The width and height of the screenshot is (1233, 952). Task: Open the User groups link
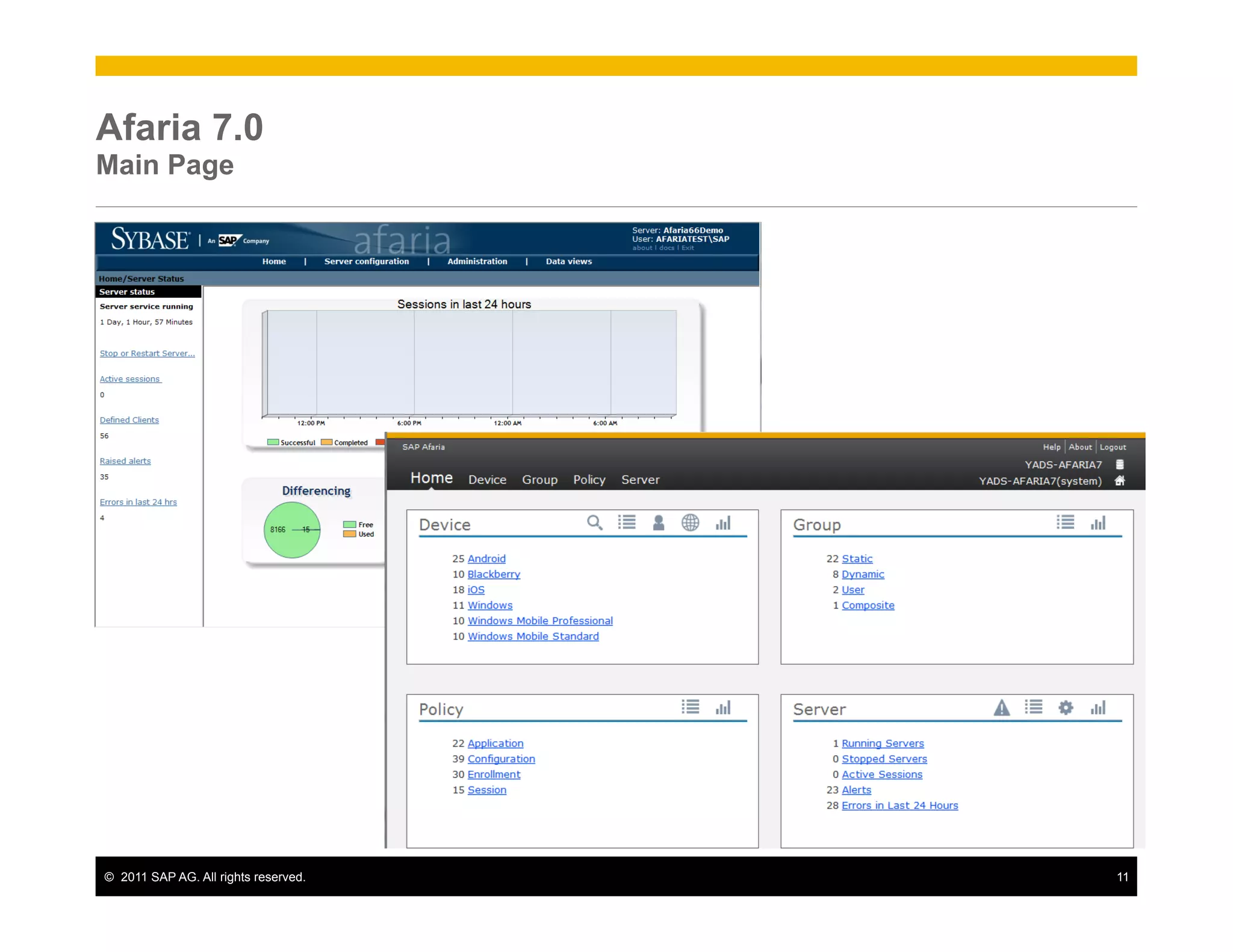(x=853, y=590)
